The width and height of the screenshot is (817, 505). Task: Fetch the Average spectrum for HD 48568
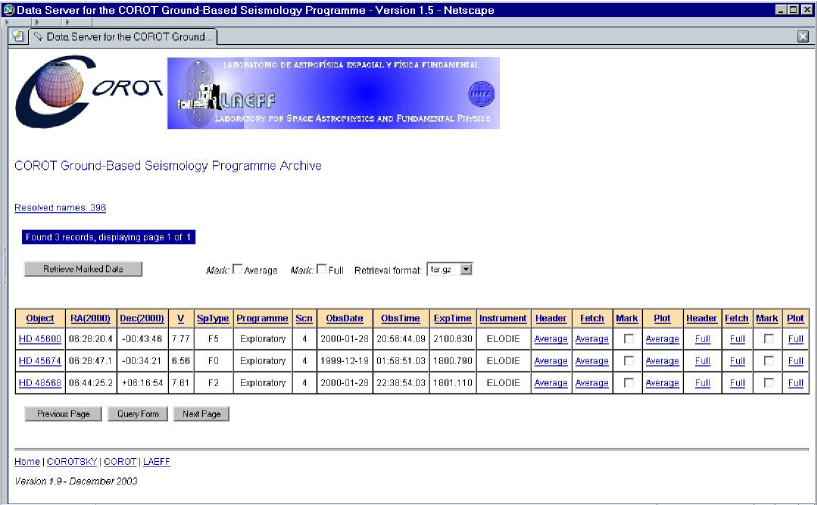(592, 383)
